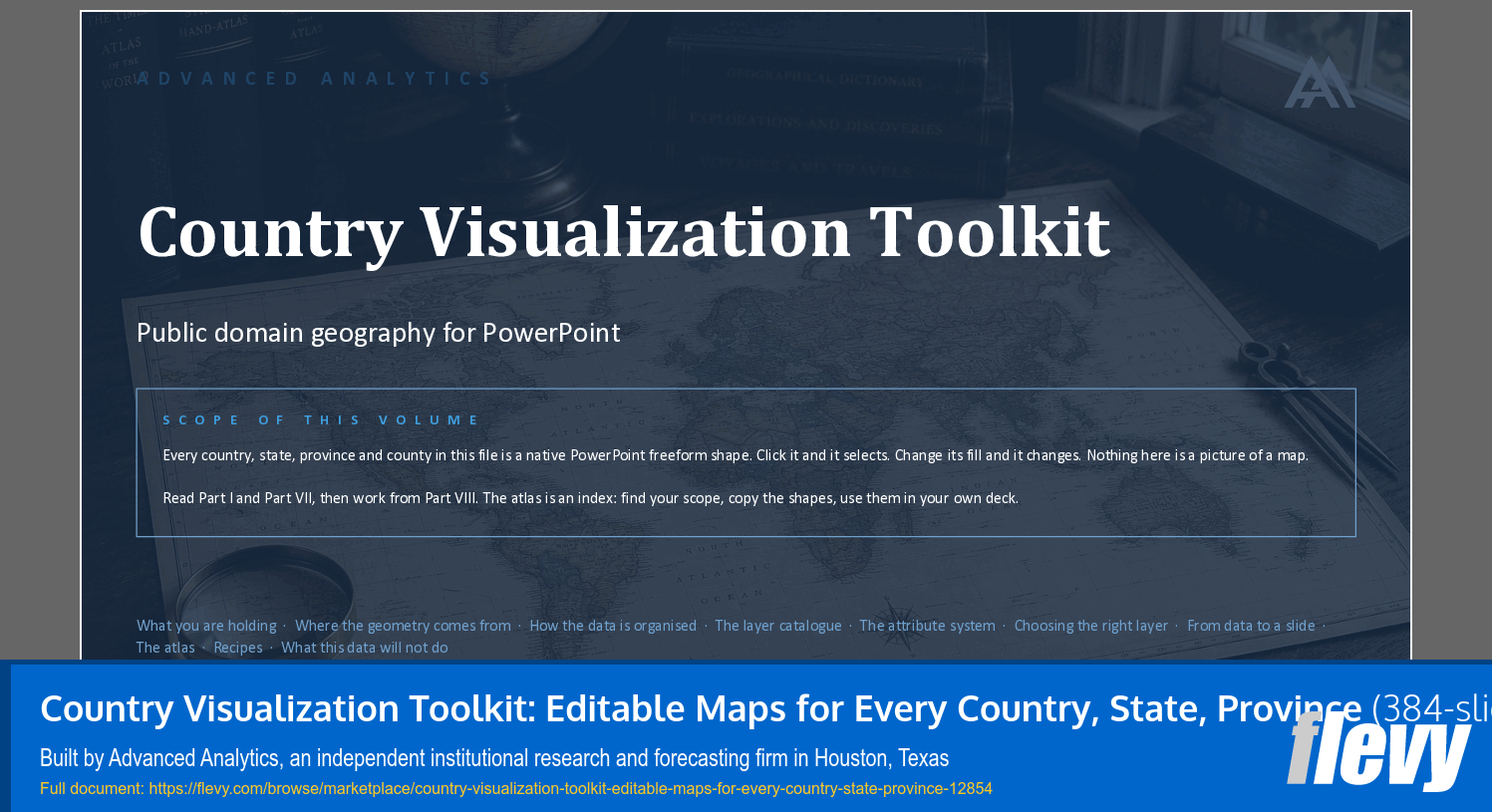Open 'The atlas' section link
Screen dimensions: 1492x812
point(165,648)
